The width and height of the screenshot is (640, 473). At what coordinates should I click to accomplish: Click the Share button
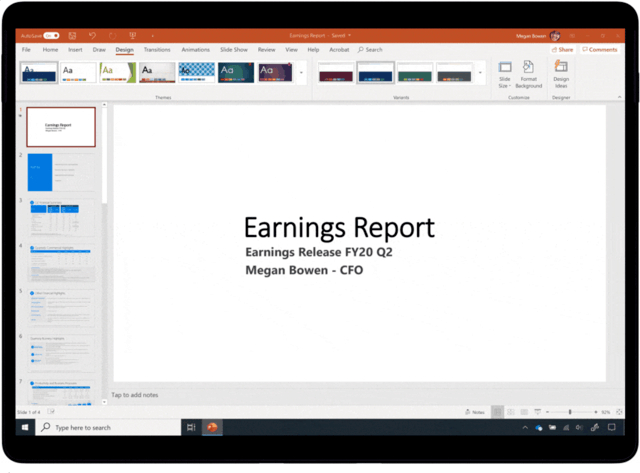[x=562, y=49]
